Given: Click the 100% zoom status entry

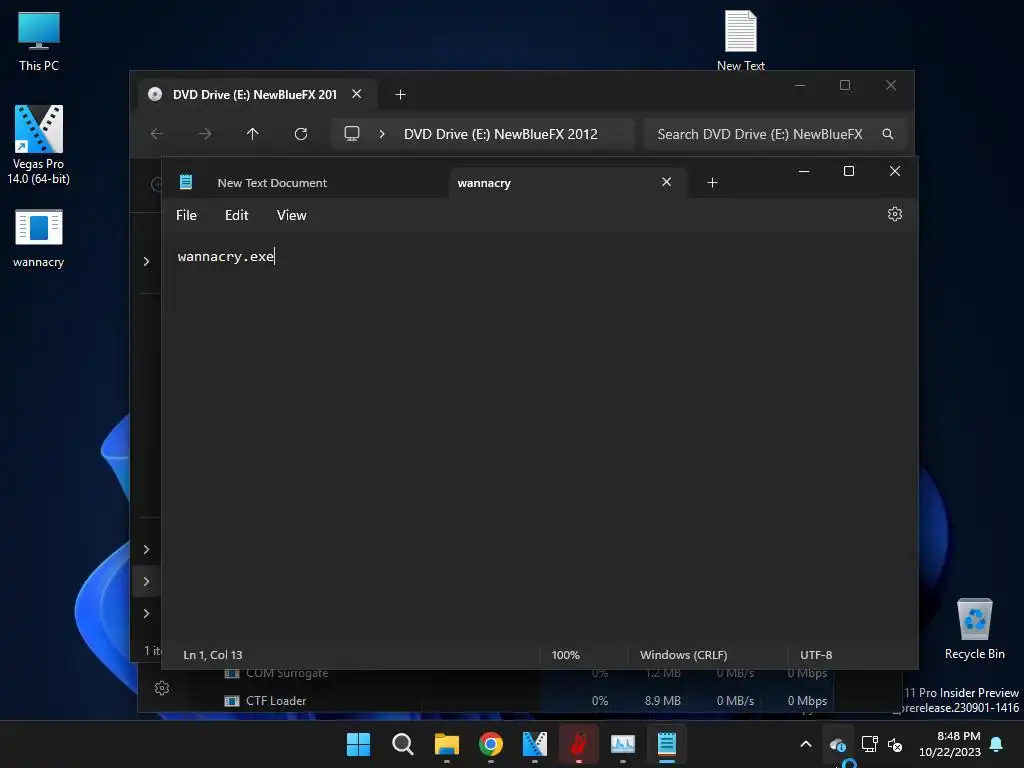Looking at the screenshot, I should 566,655.
